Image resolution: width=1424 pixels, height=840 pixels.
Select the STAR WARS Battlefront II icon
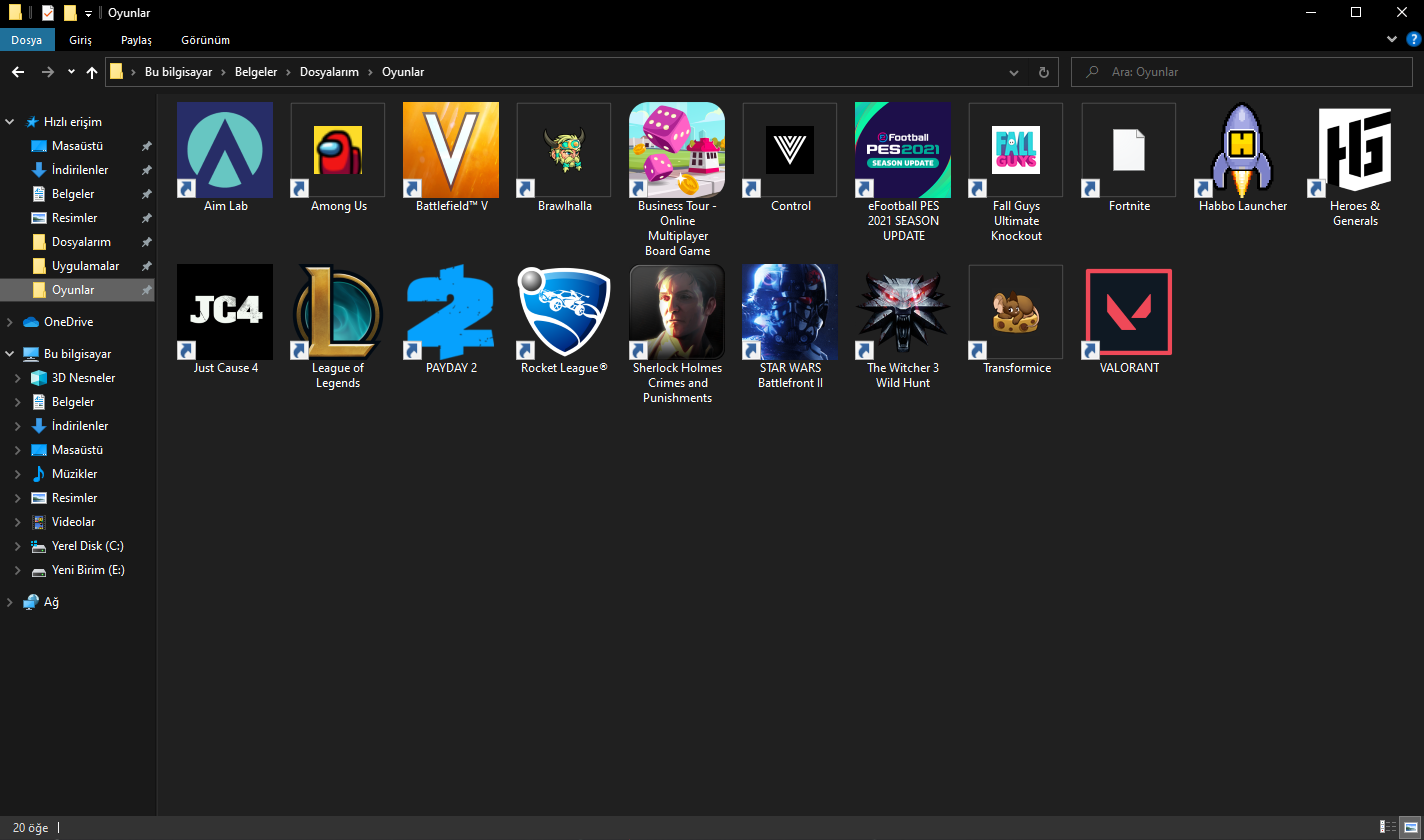click(790, 312)
